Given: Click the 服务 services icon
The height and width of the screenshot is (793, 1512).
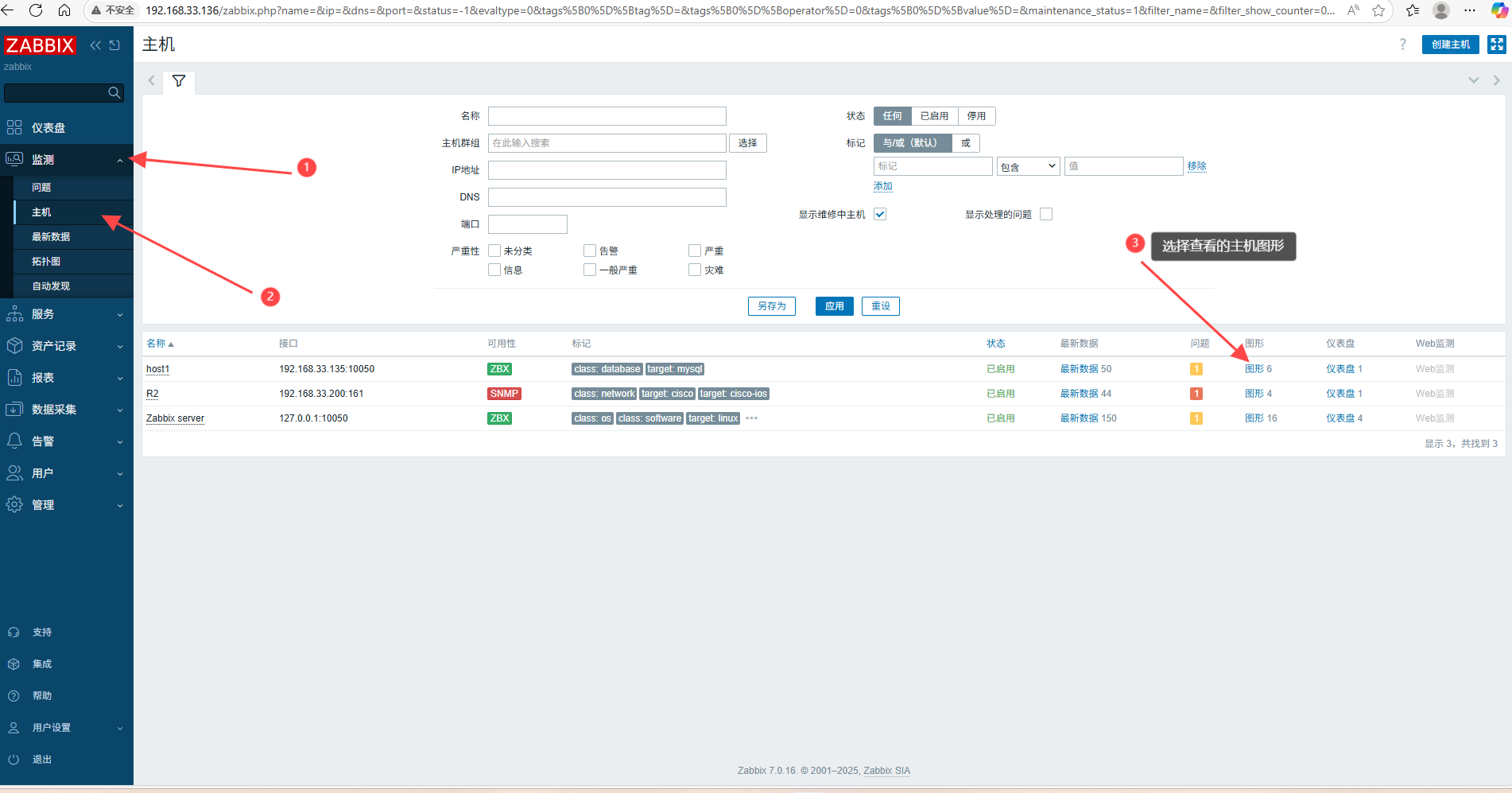Looking at the screenshot, I should tap(14, 314).
